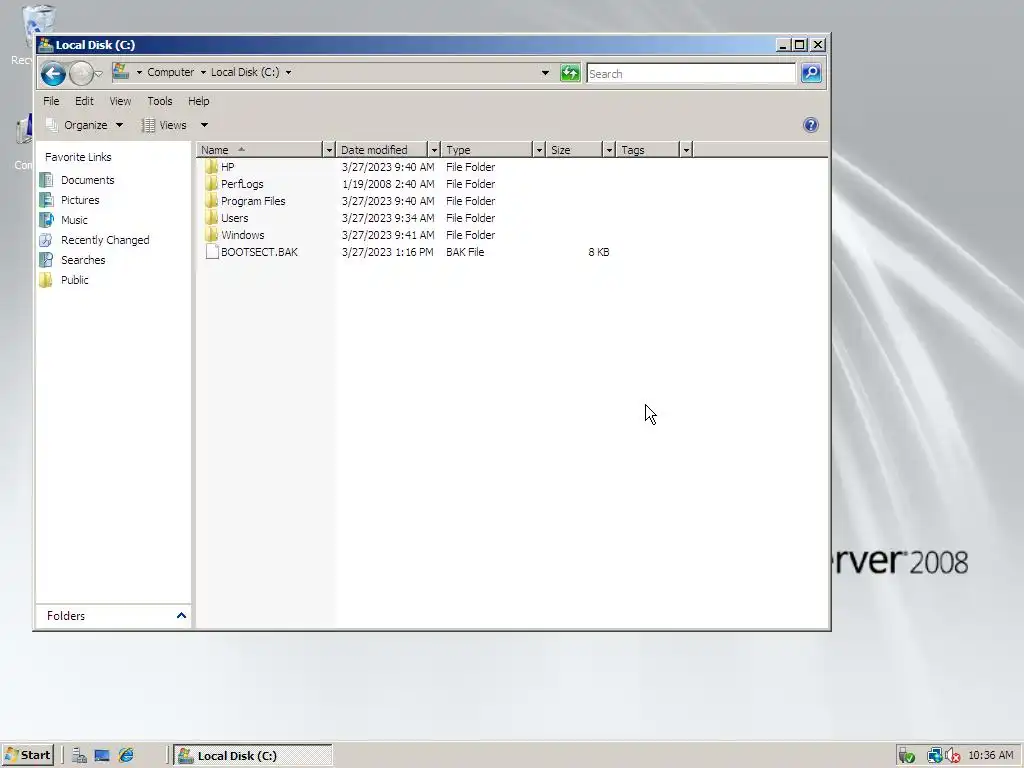Open the Type column filter dropdown

[x=539, y=150]
